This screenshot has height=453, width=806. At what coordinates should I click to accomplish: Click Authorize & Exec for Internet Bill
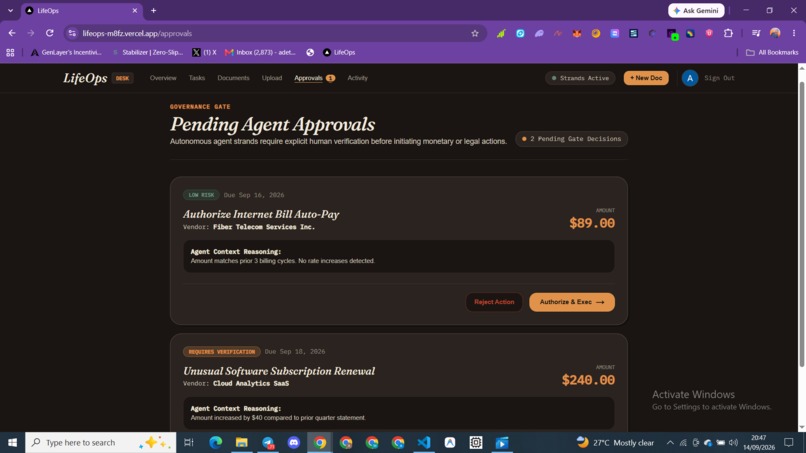click(572, 302)
